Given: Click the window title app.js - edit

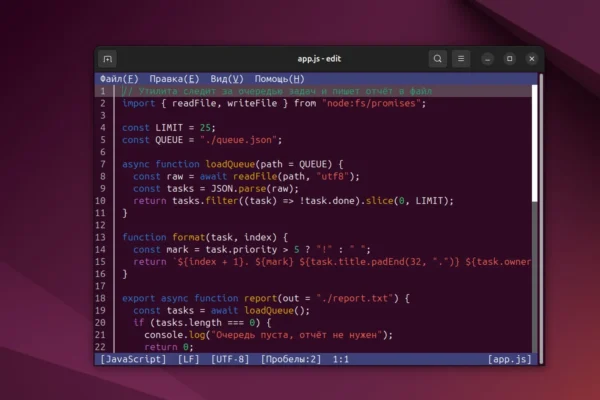Looking at the screenshot, I should click(x=319, y=59).
